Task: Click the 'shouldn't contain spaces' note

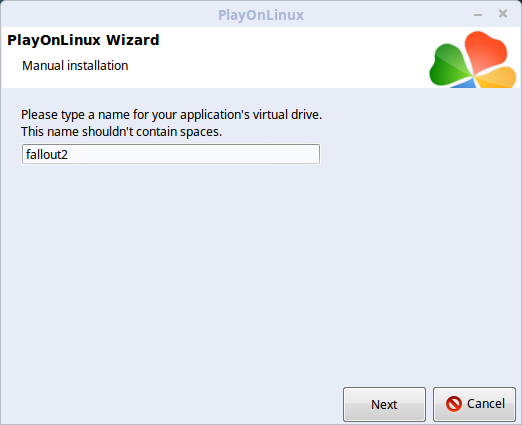Action: tap(121, 132)
